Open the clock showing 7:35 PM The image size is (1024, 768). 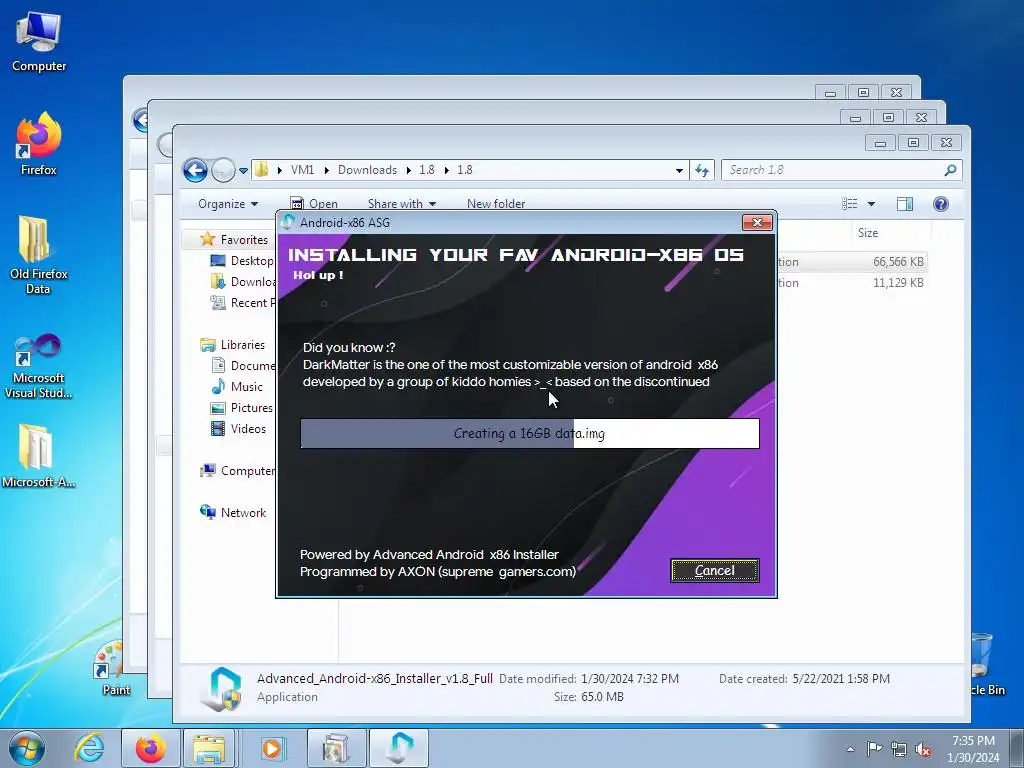(973, 749)
